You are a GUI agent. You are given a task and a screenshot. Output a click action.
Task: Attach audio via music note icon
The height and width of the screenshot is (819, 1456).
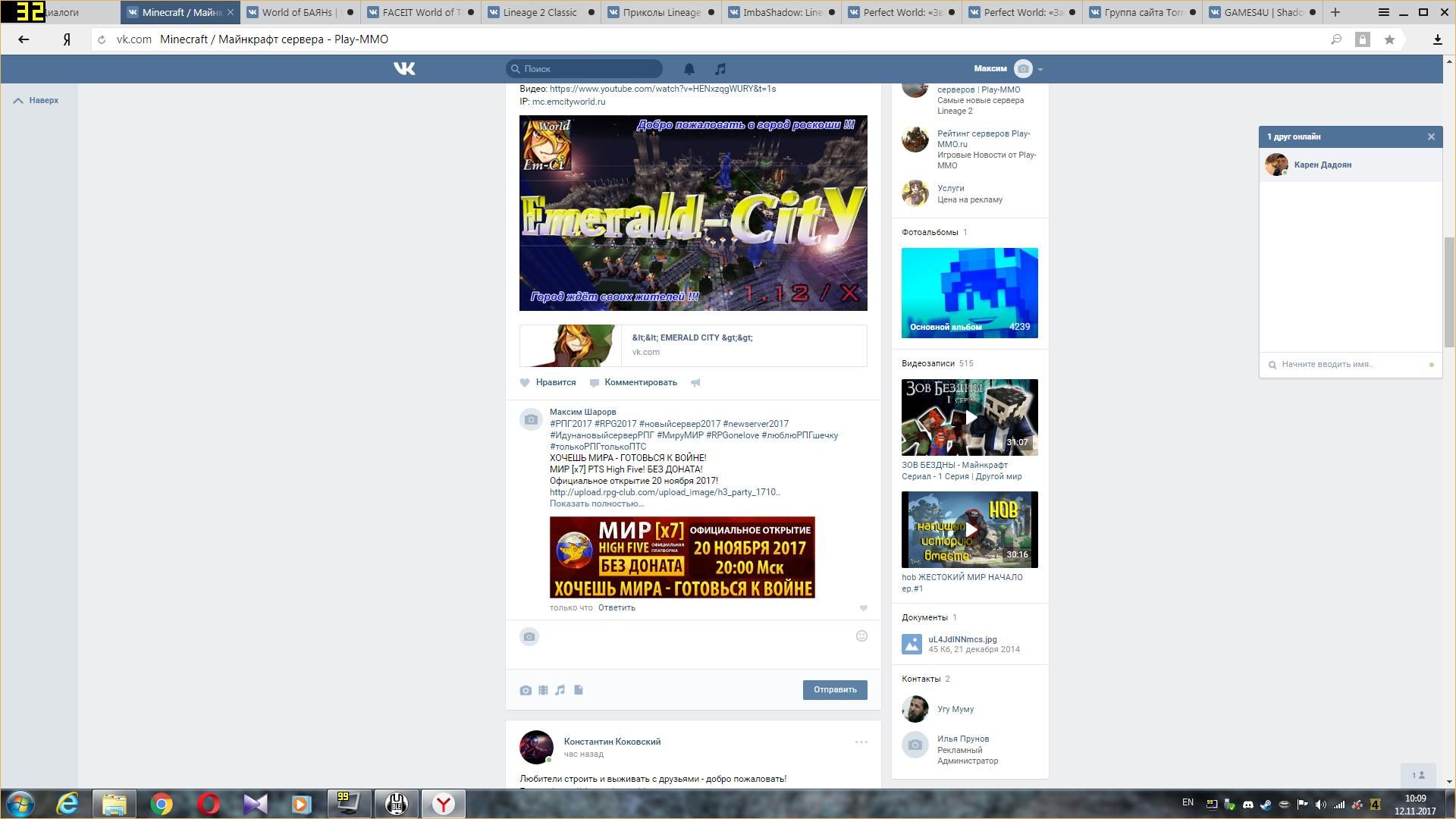point(560,690)
